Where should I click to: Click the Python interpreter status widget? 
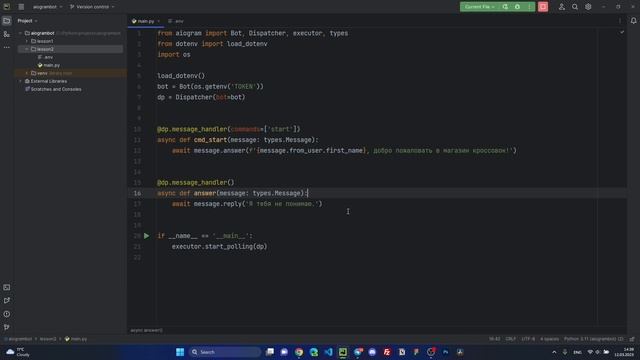tap(593, 339)
